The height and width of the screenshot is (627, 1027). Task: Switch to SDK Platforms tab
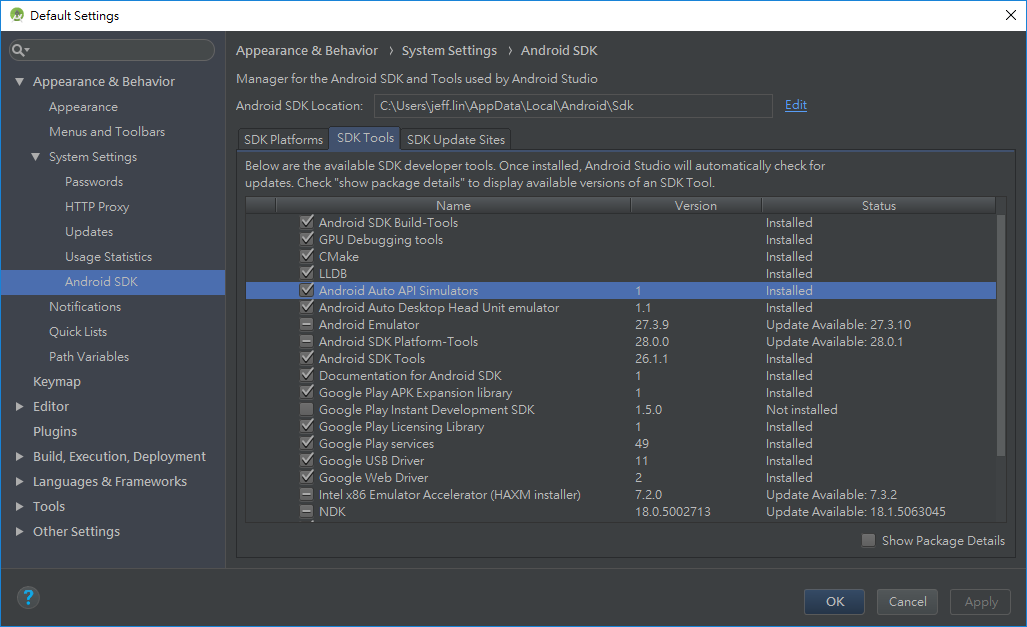(x=283, y=140)
